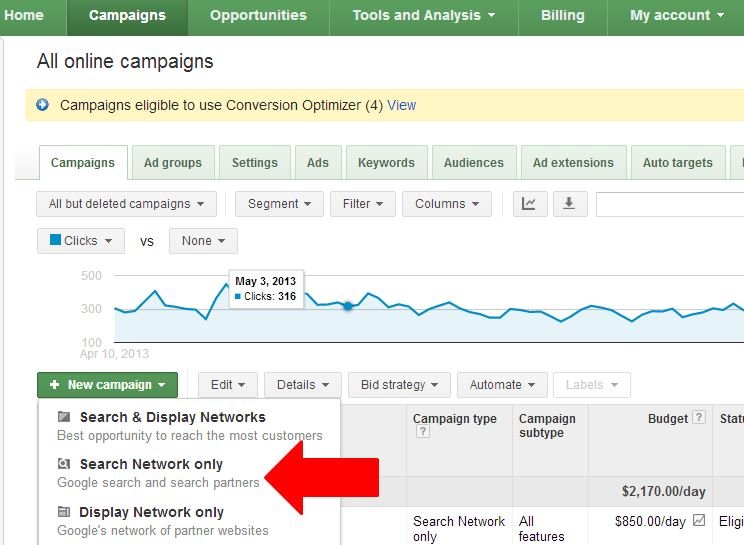Click the Budget column help question icon
The width and height of the screenshot is (744, 545).
click(x=698, y=417)
